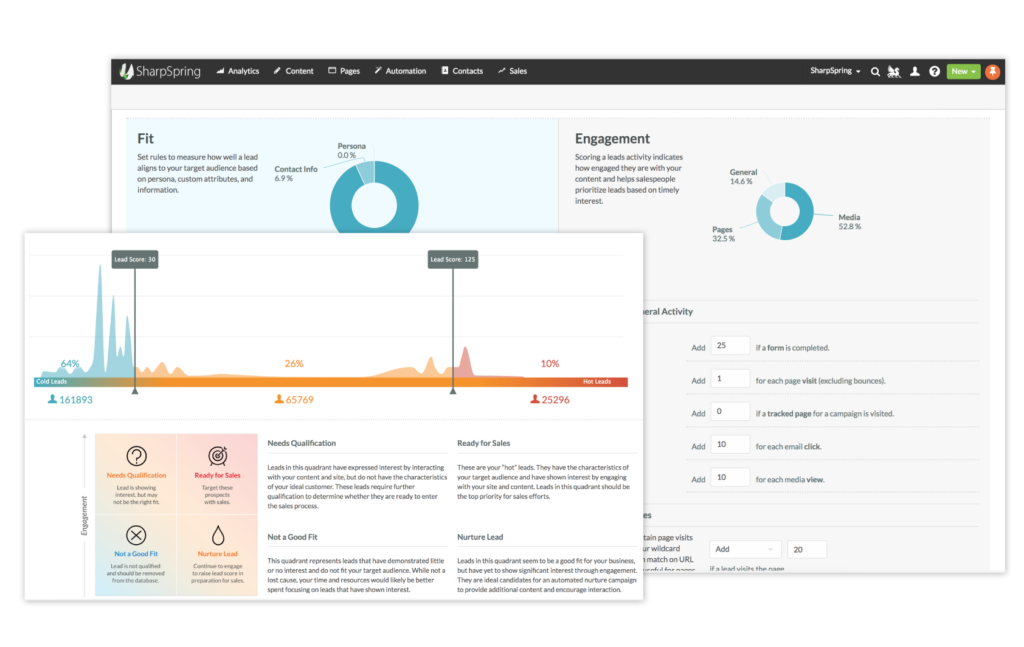Screen dimensions: 1024x647
Task: Expand the Add condition dropdown near value 20
Action: (745, 549)
